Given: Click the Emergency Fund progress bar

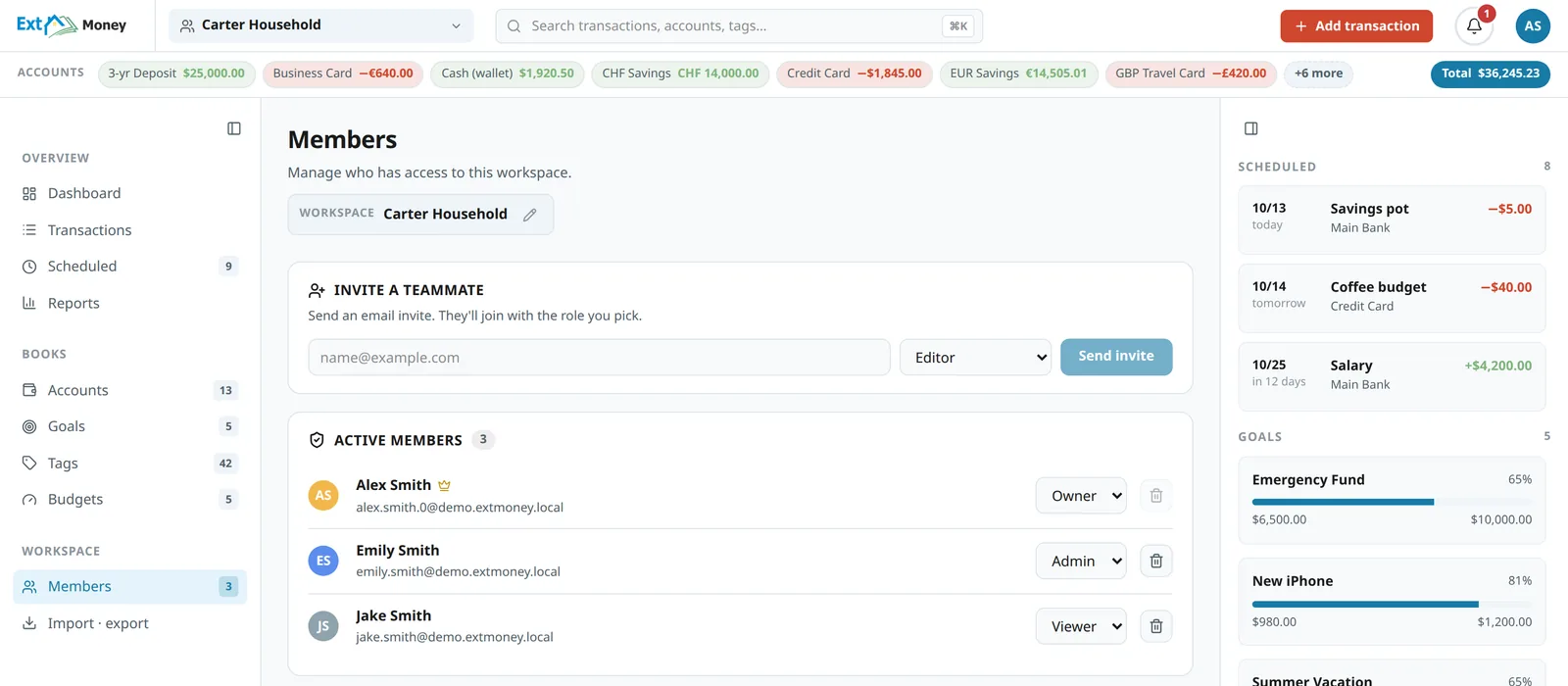Looking at the screenshot, I should [x=1392, y=502].
